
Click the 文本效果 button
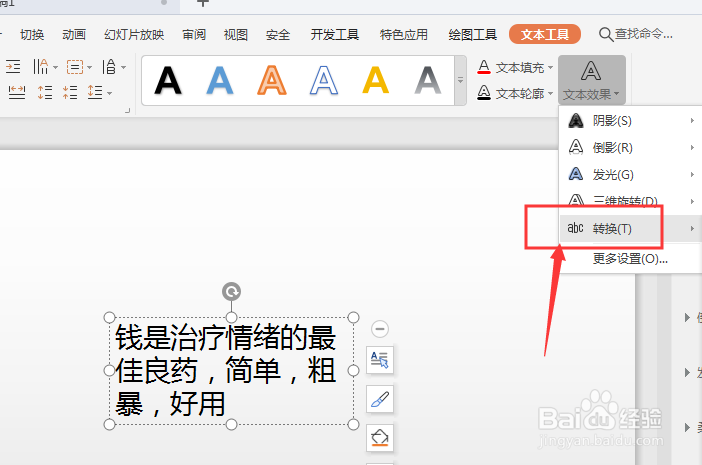point(591,80)
